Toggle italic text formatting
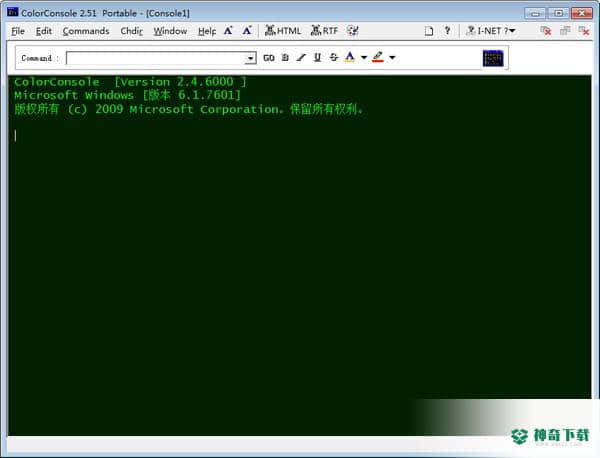600x458 pixels. [301, 57]
